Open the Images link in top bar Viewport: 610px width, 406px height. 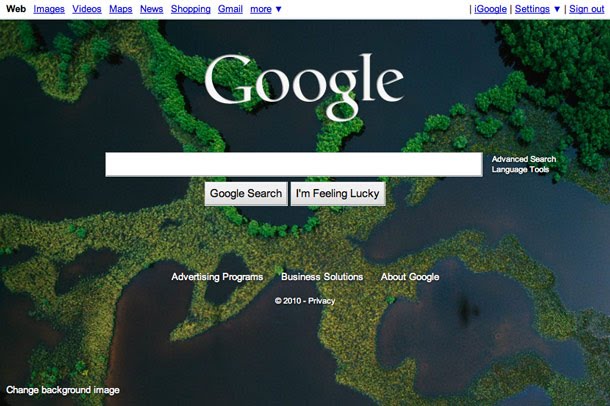(49, 9)
